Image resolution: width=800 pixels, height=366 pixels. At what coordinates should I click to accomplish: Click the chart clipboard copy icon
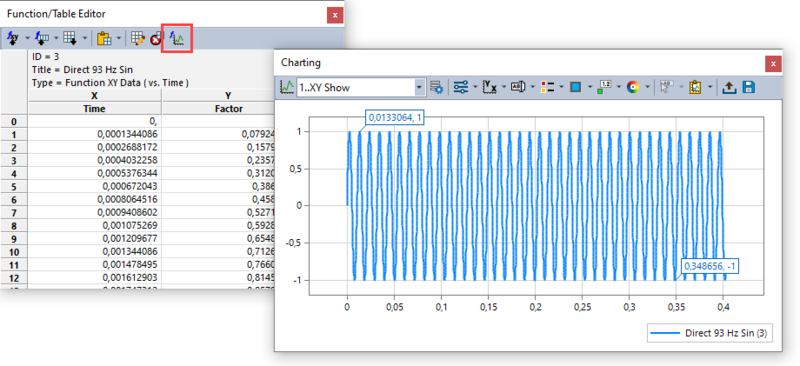(694, 87)
